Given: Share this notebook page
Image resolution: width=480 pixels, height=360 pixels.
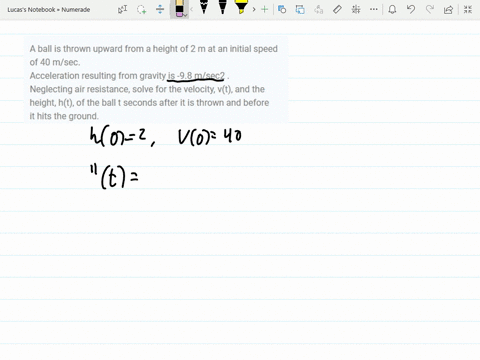Looking at the screenshot, I should [x=448, y=9].
